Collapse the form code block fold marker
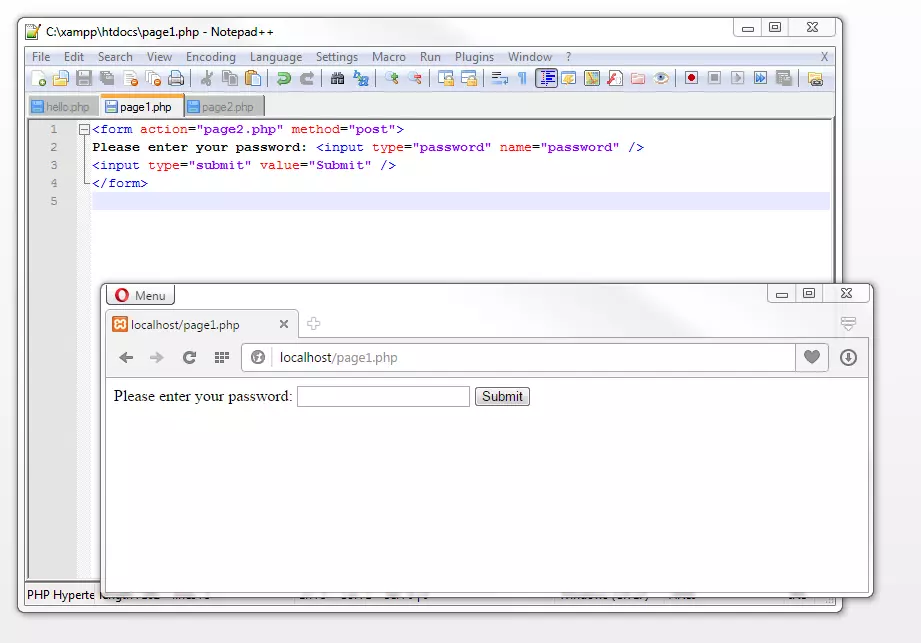Screen dimensions: 921x643 tap(84, 128)
